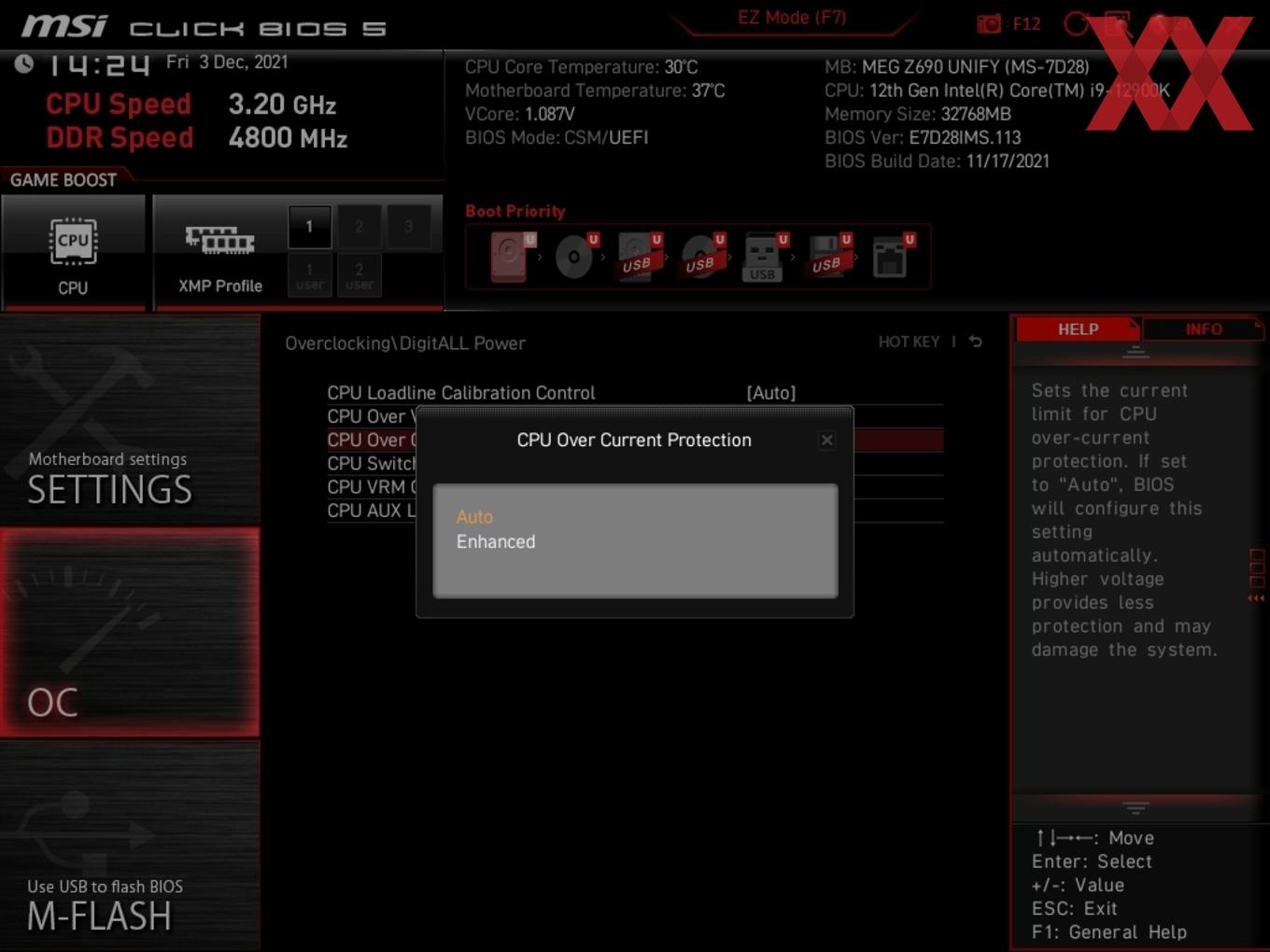The width and height of the screenshot is (1270, 952).
Task: Click the optical disc boot priority icon
Action: coord(575,257)
